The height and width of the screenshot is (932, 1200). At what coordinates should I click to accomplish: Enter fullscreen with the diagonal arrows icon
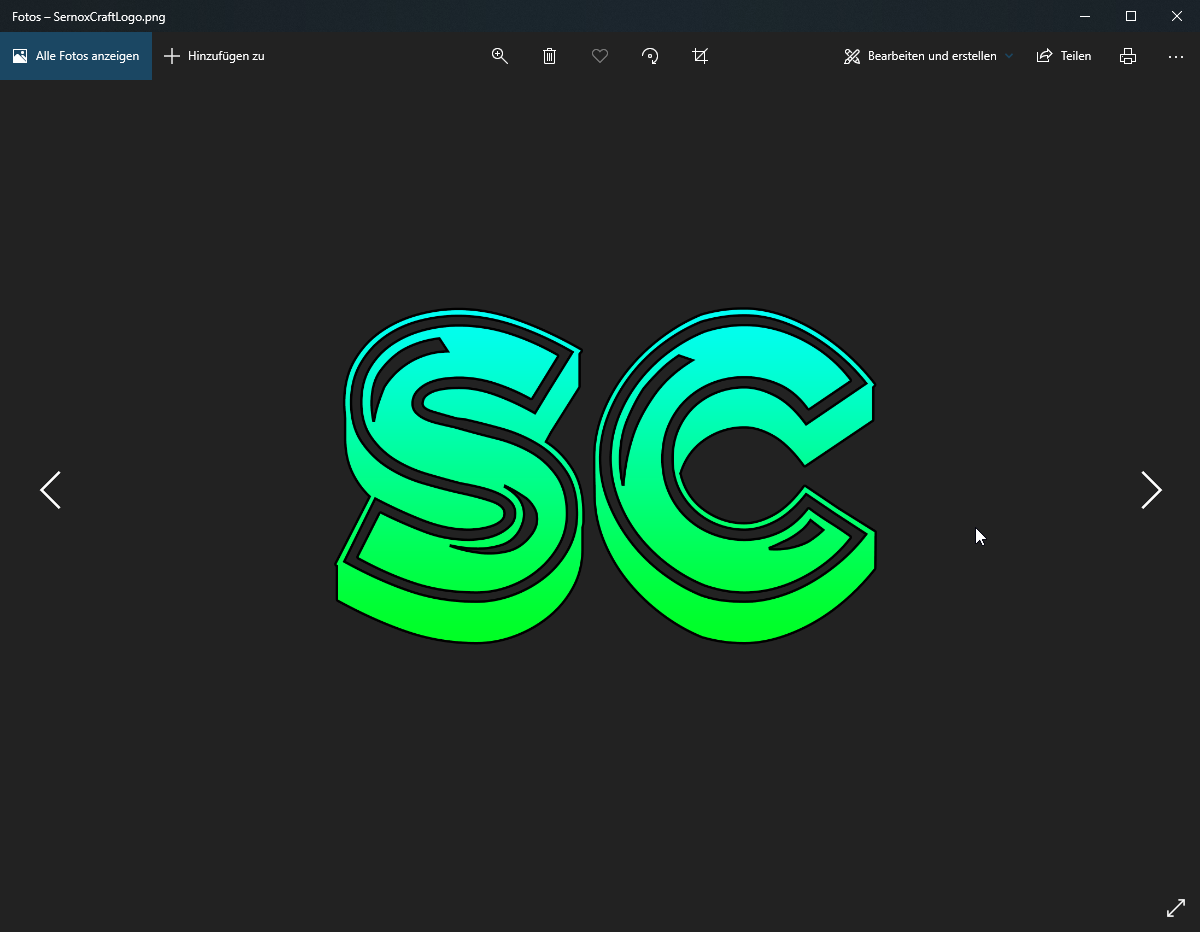[x=1176, y=908]
